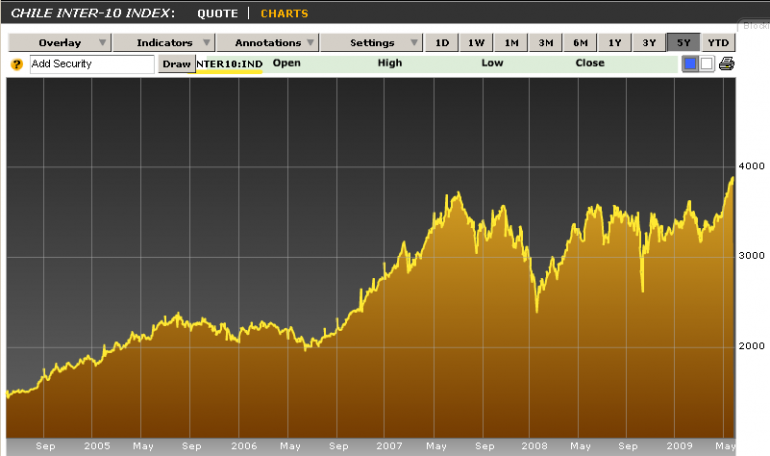Click the Open column label
Image resolution: width=770 pixels, height=456 pixels.
(287, 63)
